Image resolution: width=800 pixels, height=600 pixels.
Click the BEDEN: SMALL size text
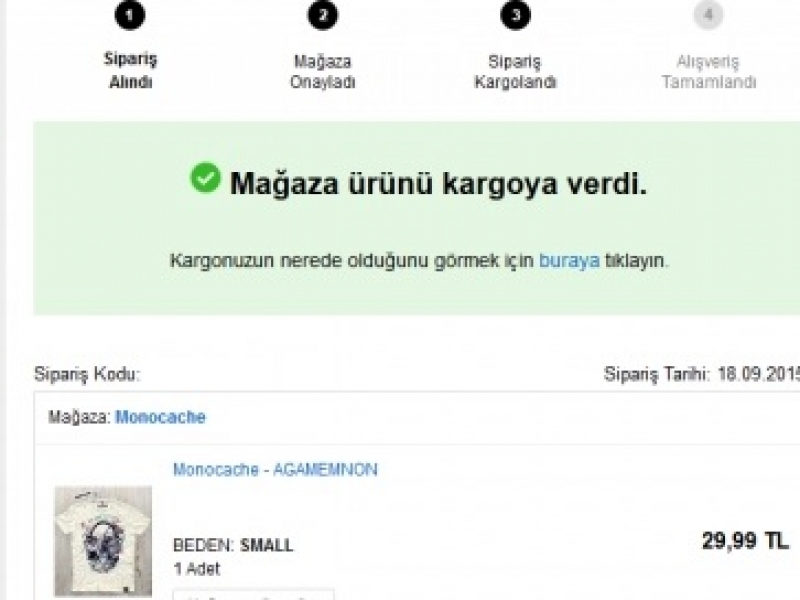coord(233,545)
